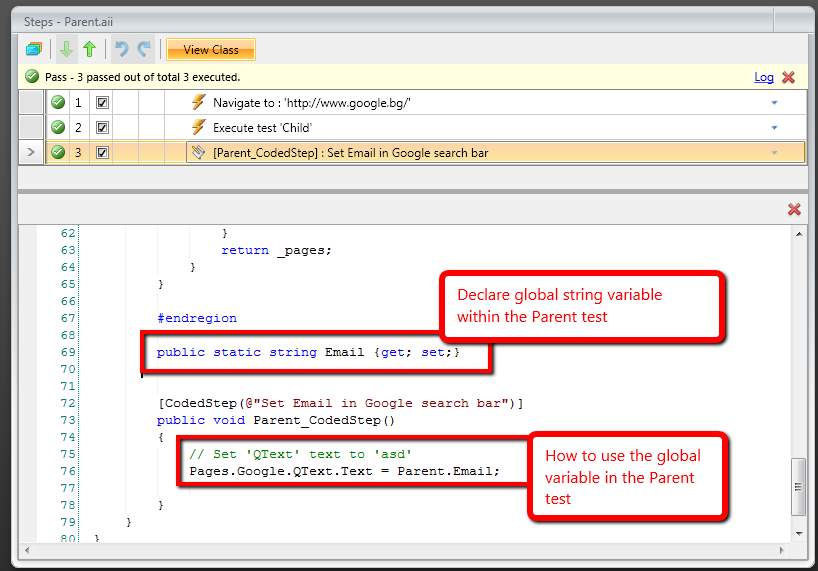Click lightning icon of Navigate to step
The height and width of the screenshot is (571, 818).
198,102
